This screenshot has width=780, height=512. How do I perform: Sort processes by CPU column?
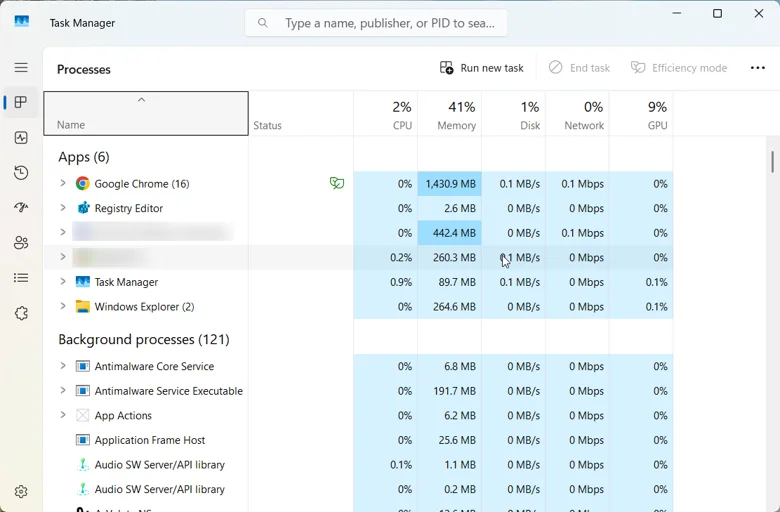(x=386, y=113)
